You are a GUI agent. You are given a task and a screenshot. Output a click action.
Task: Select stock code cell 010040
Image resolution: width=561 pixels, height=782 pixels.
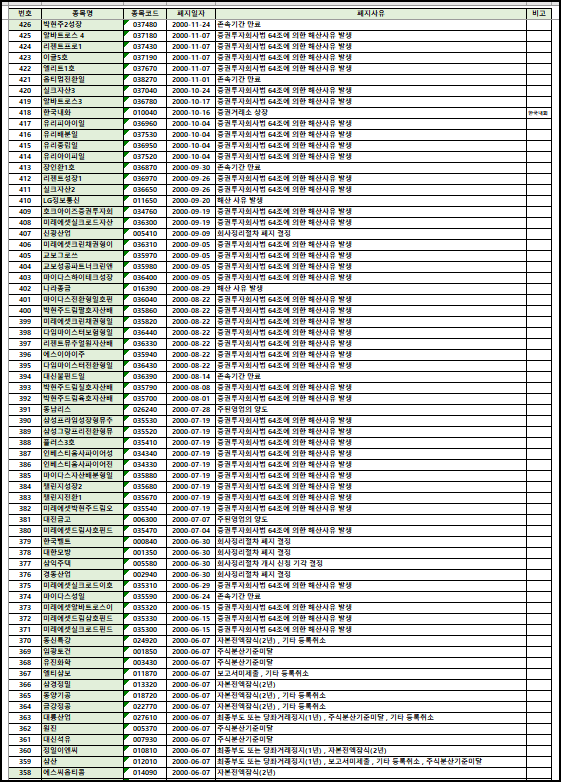(x=145, y=113)
